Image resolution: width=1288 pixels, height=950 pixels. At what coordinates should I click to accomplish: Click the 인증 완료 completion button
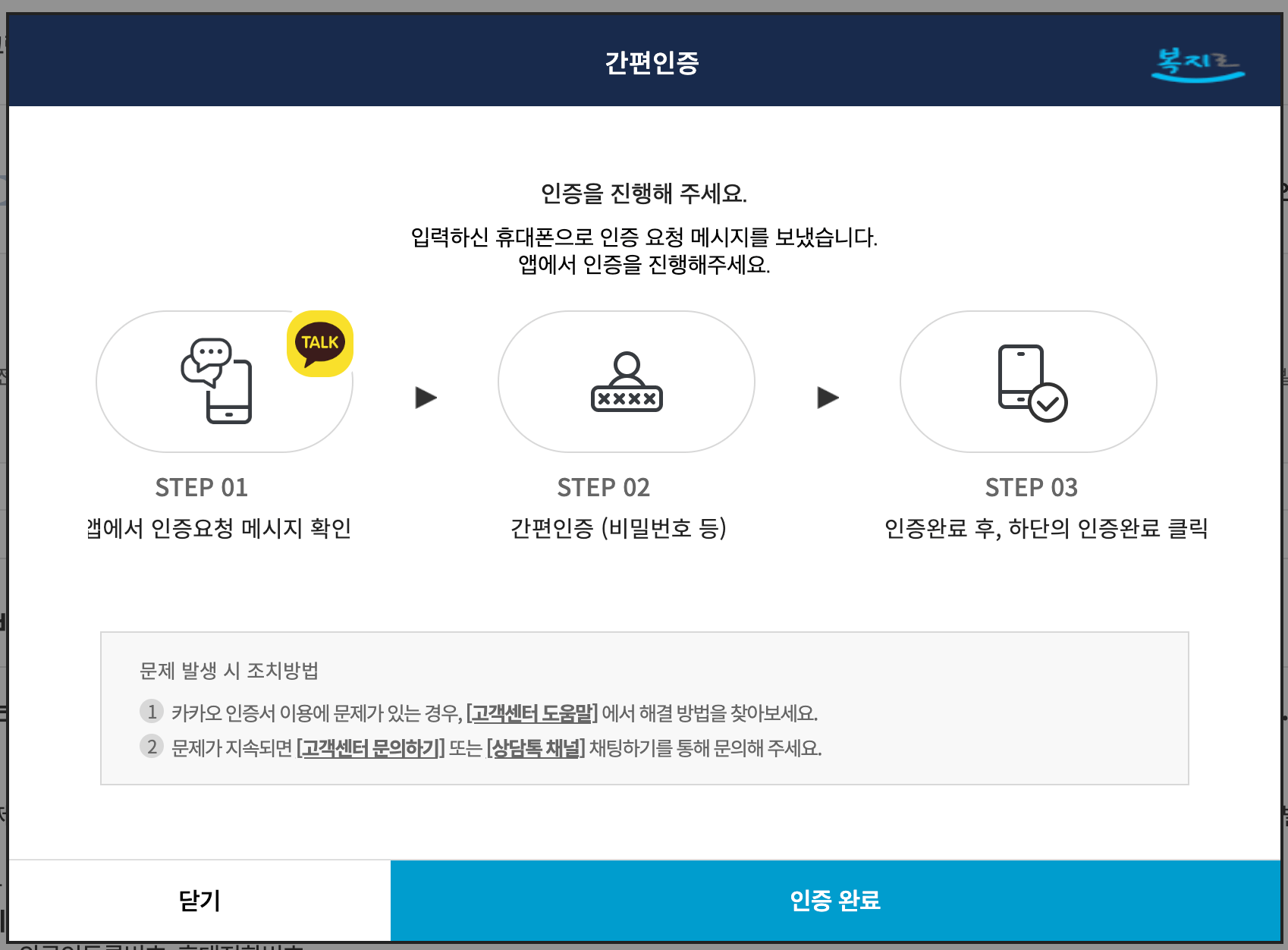point(837,900)
